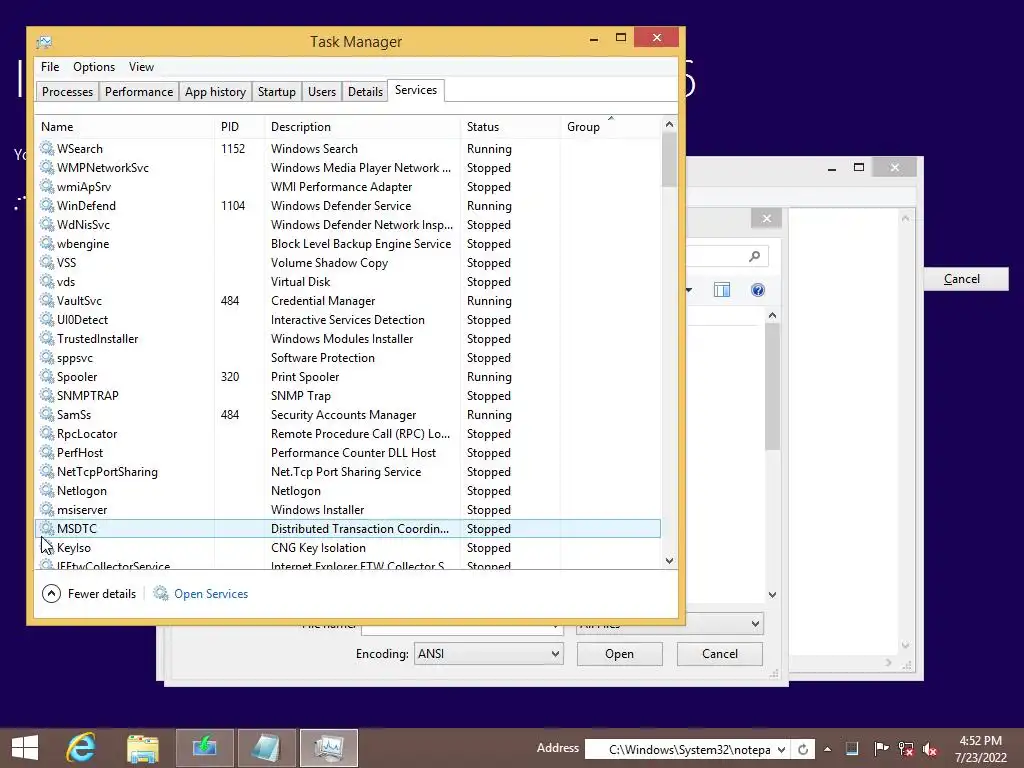Open the Encoding ANSI dropdown
This screenshot has height=768, width=1024.
pyautogui.click(x=488, y=654)
